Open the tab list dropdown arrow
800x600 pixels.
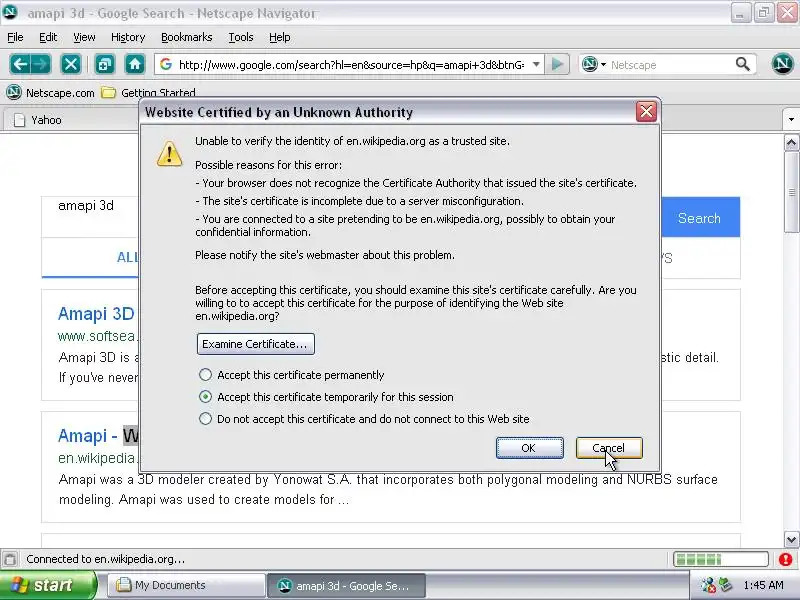(x=791, y=119)
